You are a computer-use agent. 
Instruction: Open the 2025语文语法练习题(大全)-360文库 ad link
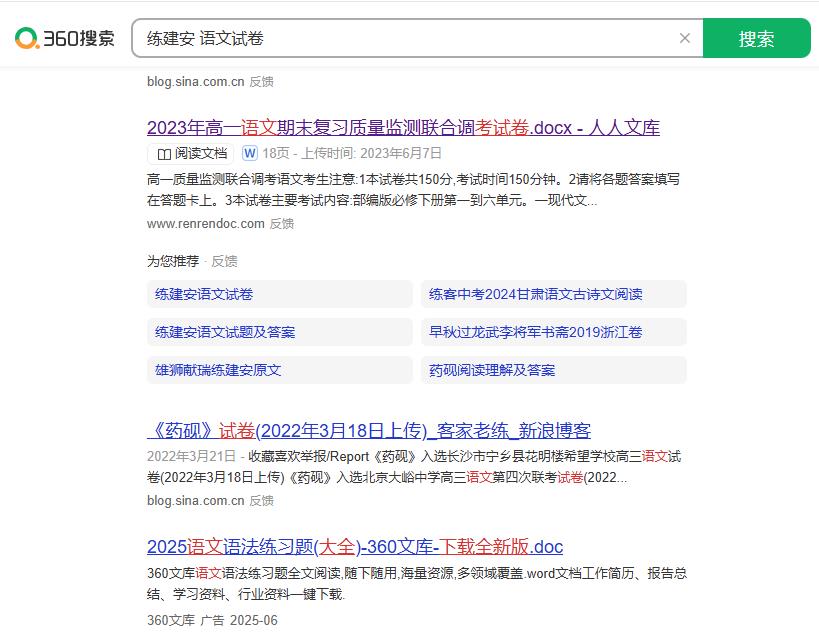355,546
